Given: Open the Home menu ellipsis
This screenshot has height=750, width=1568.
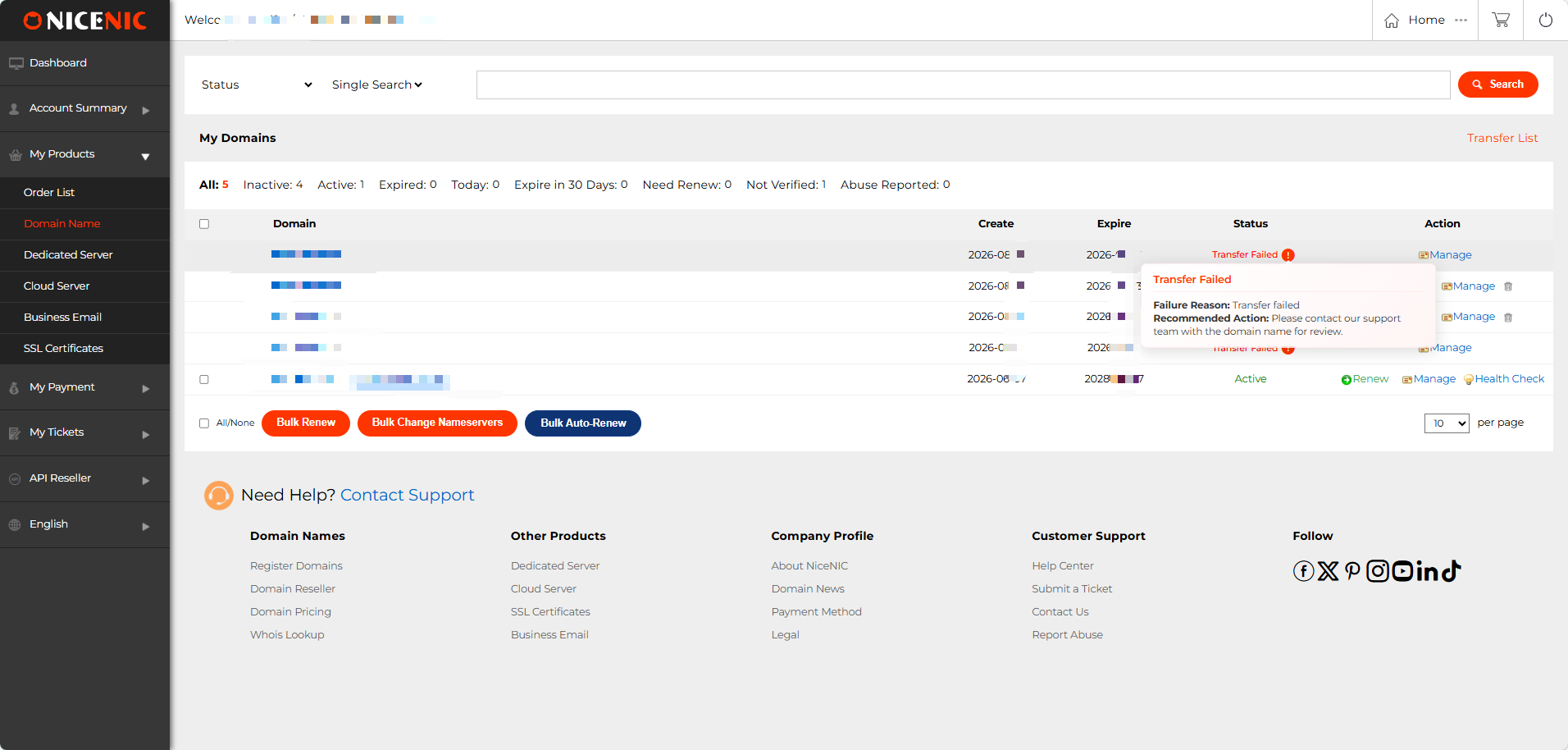Looking at the screenshot, I should tap(1461, 20).
